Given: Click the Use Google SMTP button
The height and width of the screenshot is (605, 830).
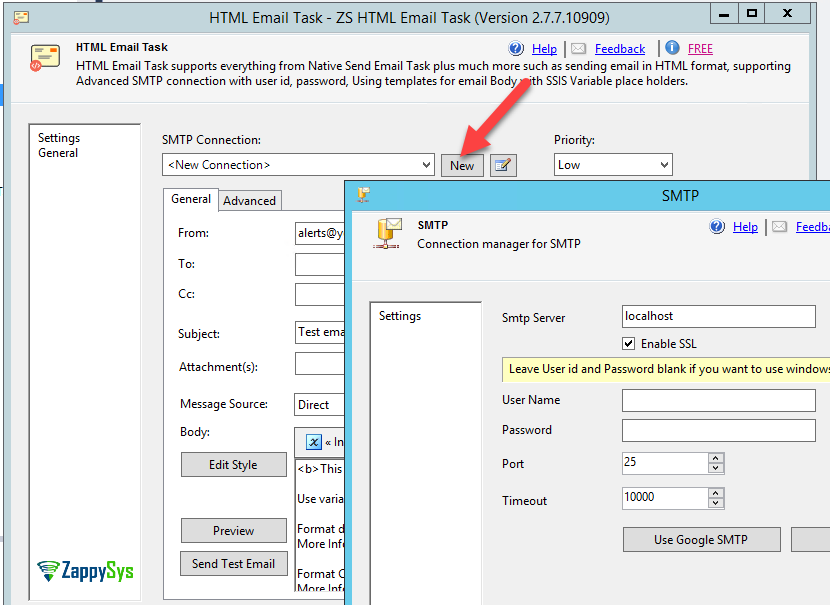Looking at the screenshot, I should [x=701, y=539].
